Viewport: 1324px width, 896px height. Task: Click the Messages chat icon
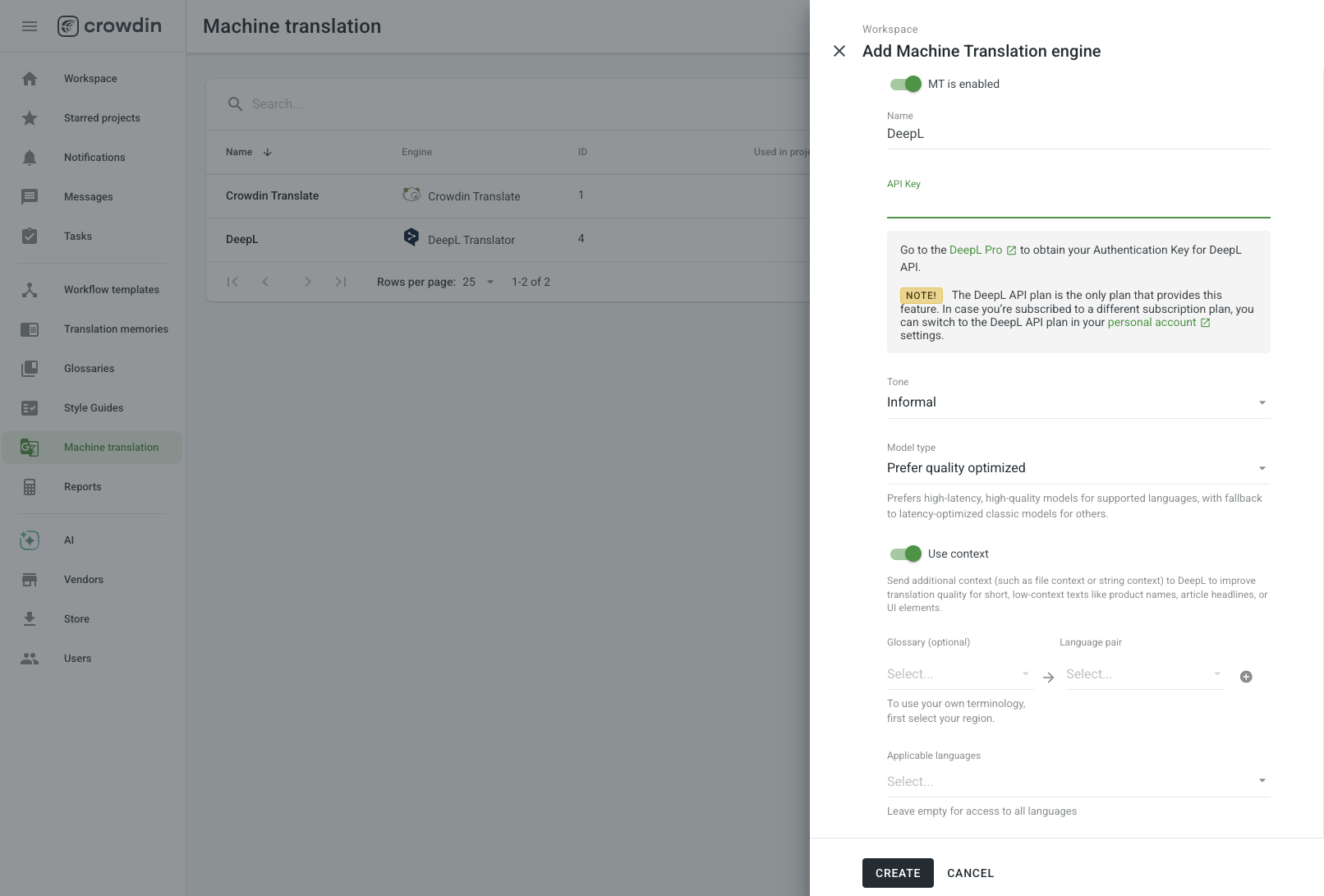[x=30, y=197]
